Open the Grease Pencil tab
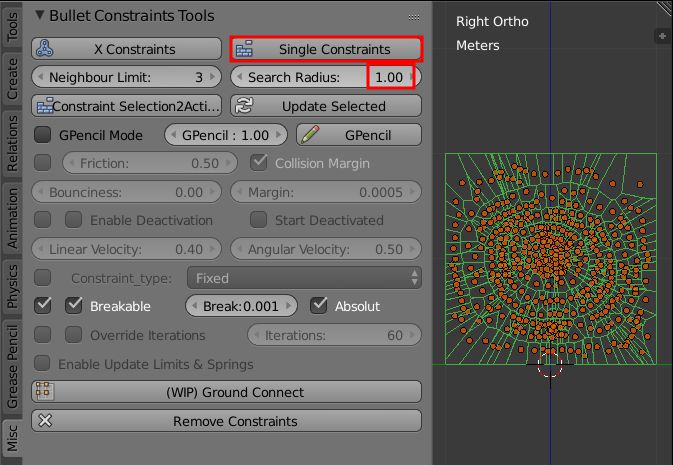The height and width of the screenshot is (465, 673). (12, 366)
